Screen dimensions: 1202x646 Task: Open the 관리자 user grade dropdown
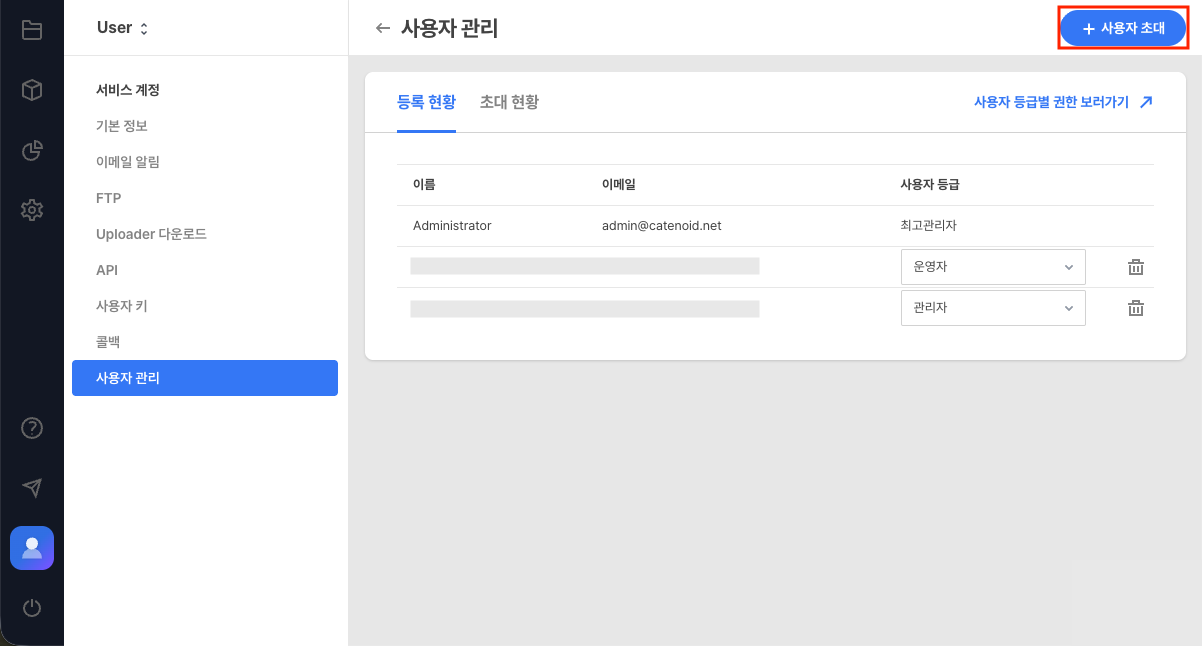993,307
